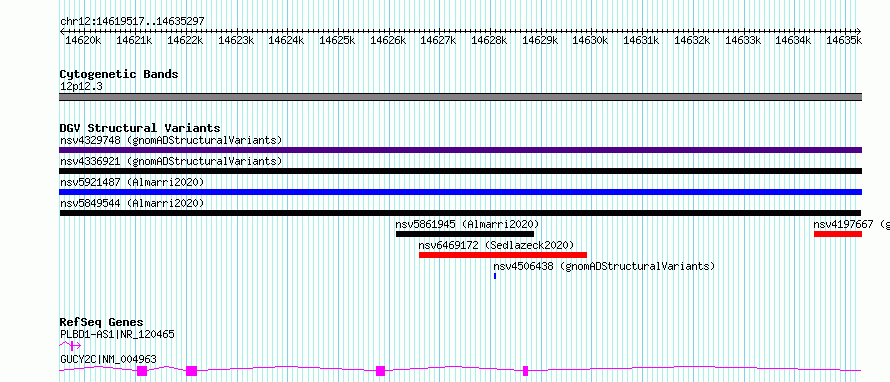Click the RefSeq Genes track title

pos(101,322)
